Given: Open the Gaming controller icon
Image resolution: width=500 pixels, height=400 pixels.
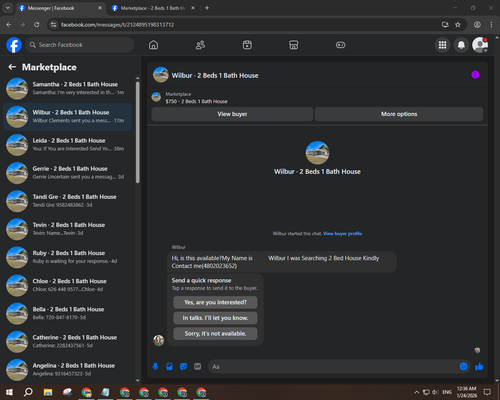Looking at the screenshot, I should [340, 45].
